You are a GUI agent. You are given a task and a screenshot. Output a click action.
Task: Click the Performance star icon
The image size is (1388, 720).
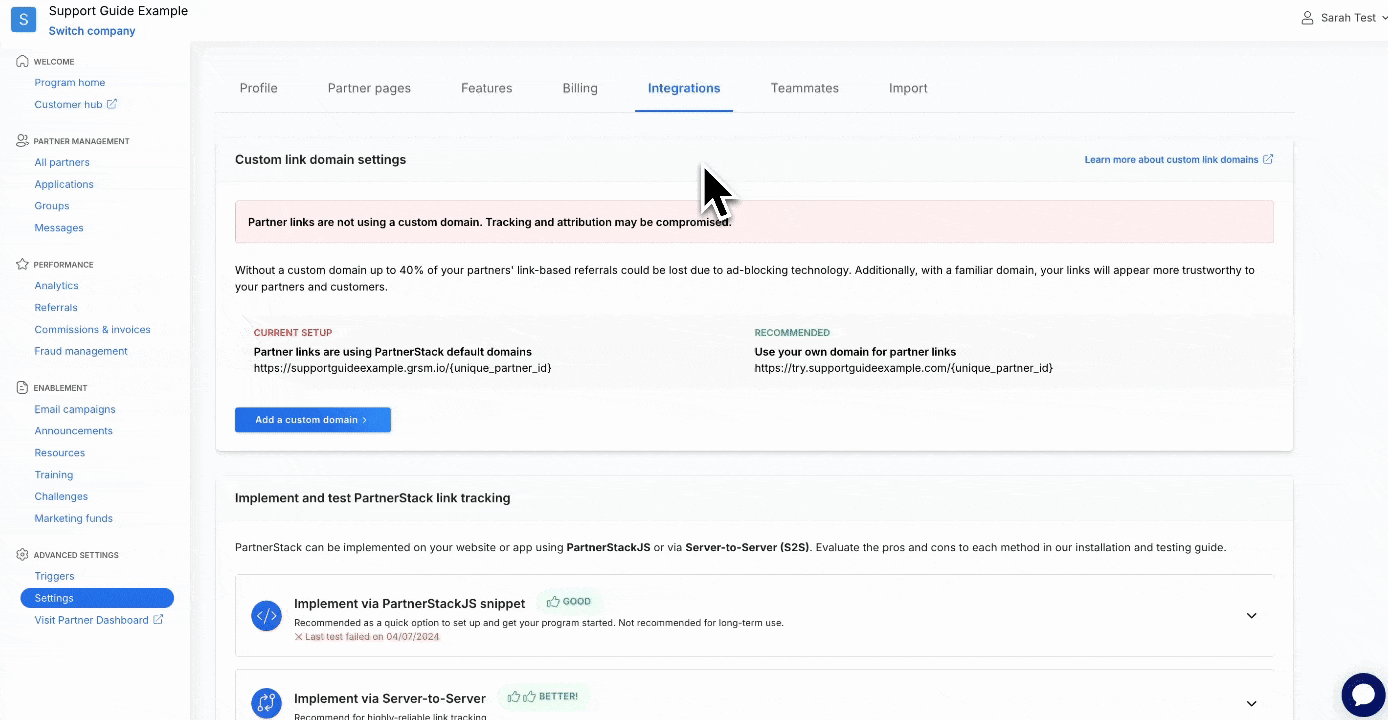pos(22,265)
